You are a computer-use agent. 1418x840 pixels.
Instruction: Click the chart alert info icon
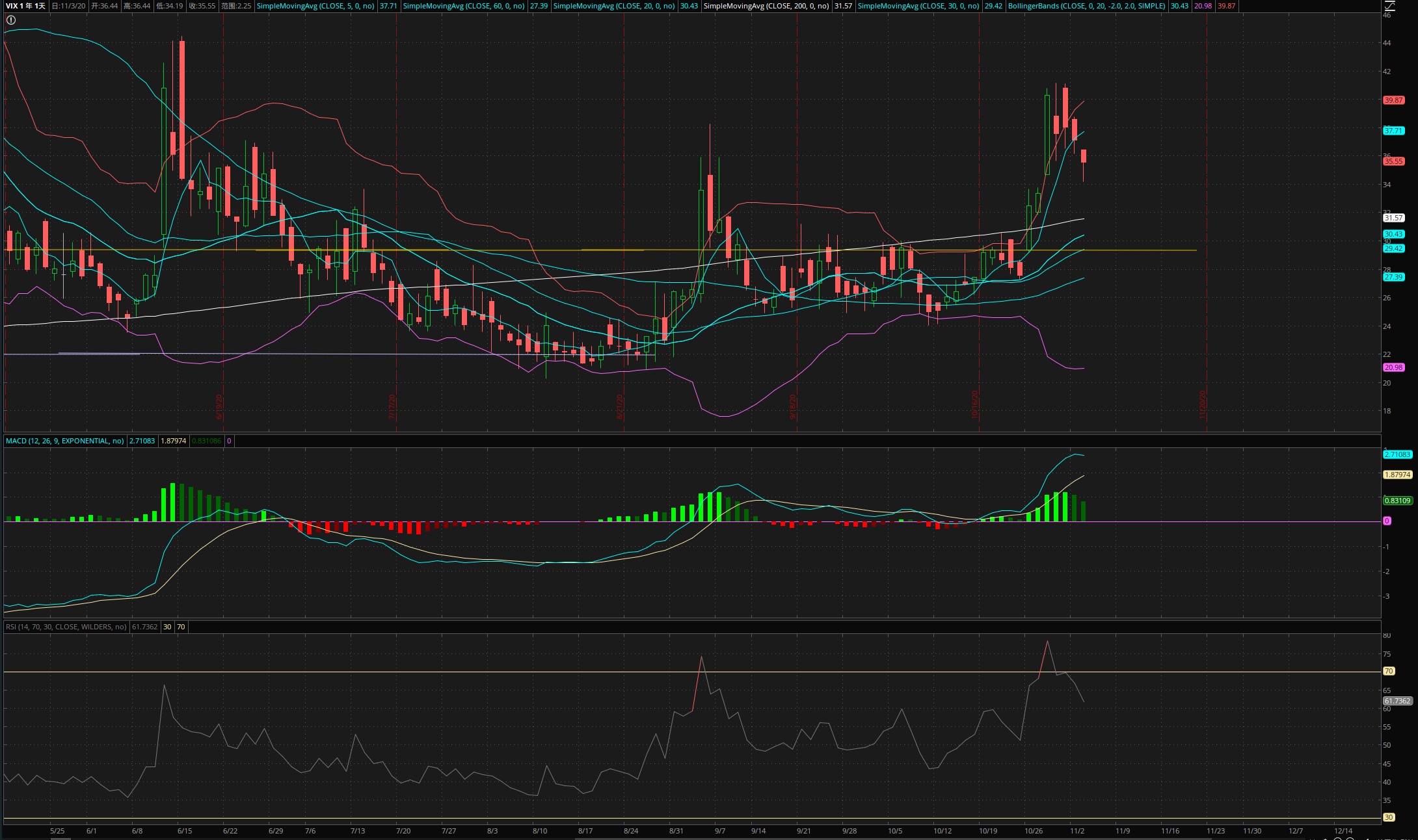pos(11,20)
